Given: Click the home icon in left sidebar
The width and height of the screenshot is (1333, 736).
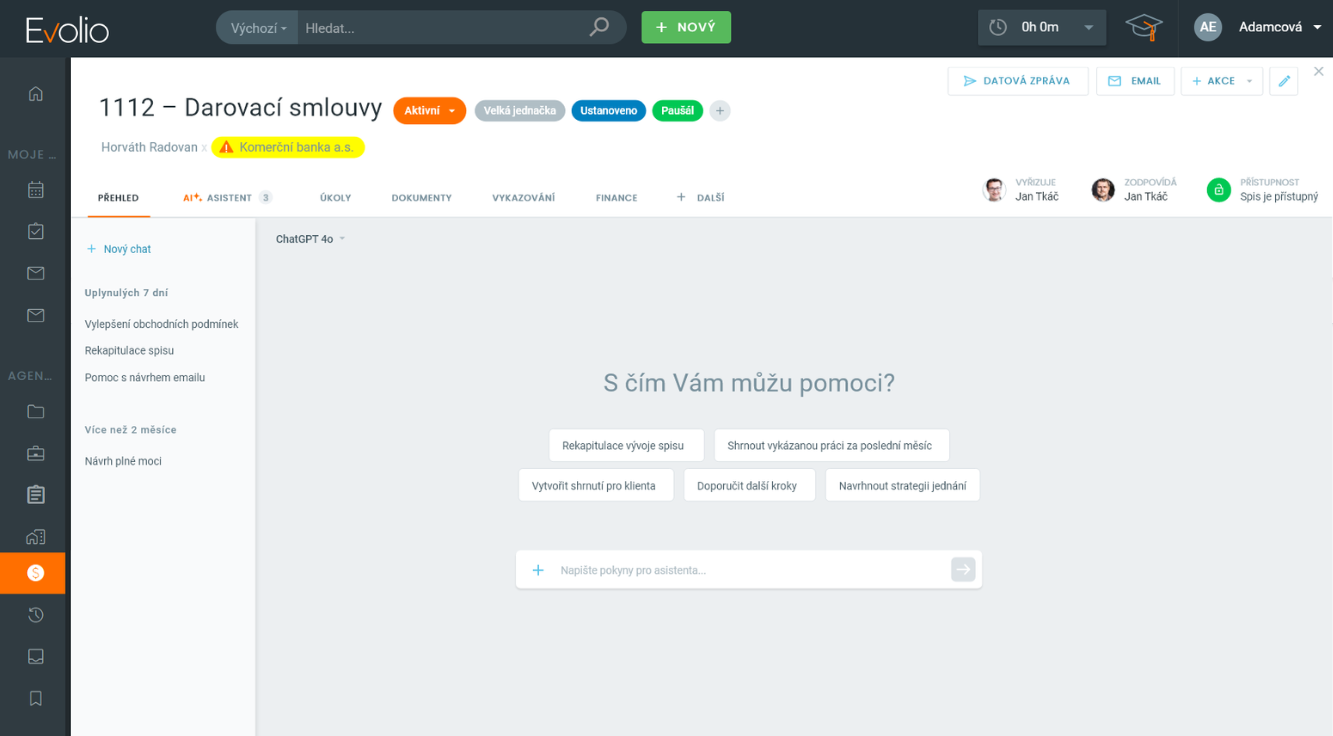Looking at the screenshot, I should pos(36,94).
